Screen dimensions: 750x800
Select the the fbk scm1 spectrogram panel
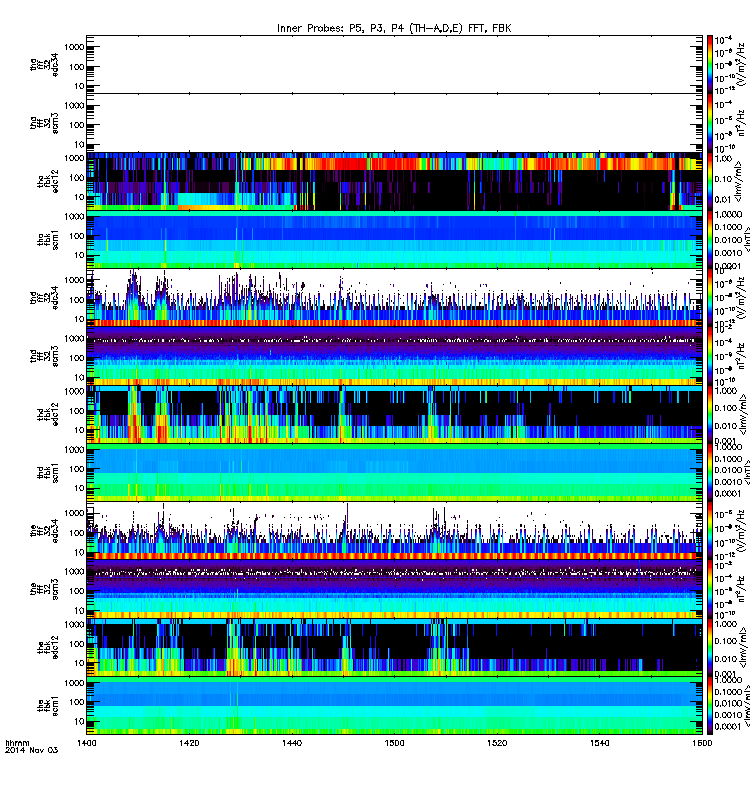[x=394, y=705]
